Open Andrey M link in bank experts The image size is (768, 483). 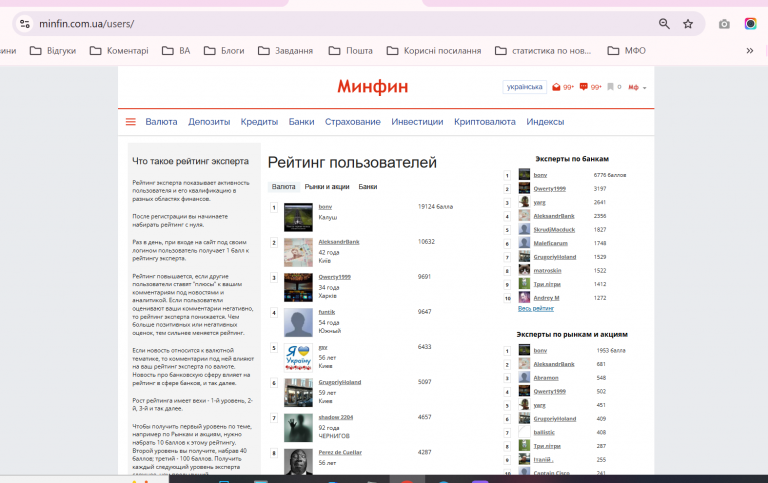547,298
